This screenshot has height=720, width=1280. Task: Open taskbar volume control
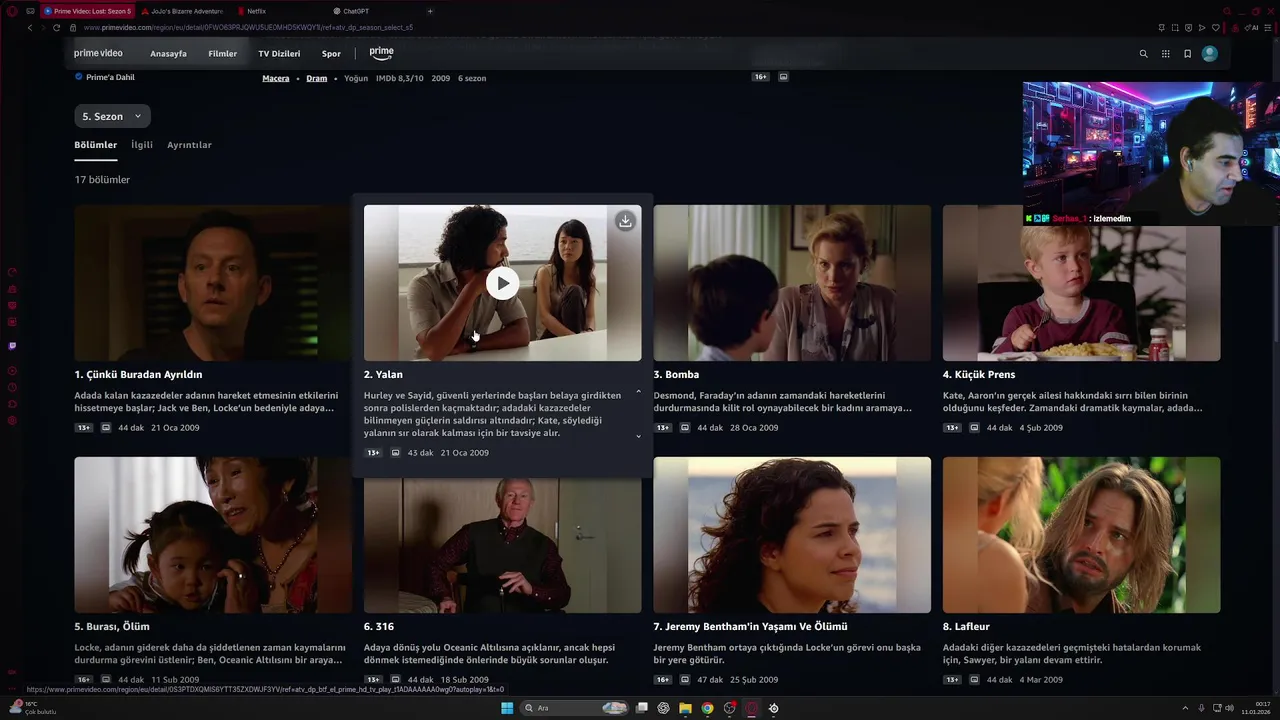pyautogui.click(x=1229, y=708)
